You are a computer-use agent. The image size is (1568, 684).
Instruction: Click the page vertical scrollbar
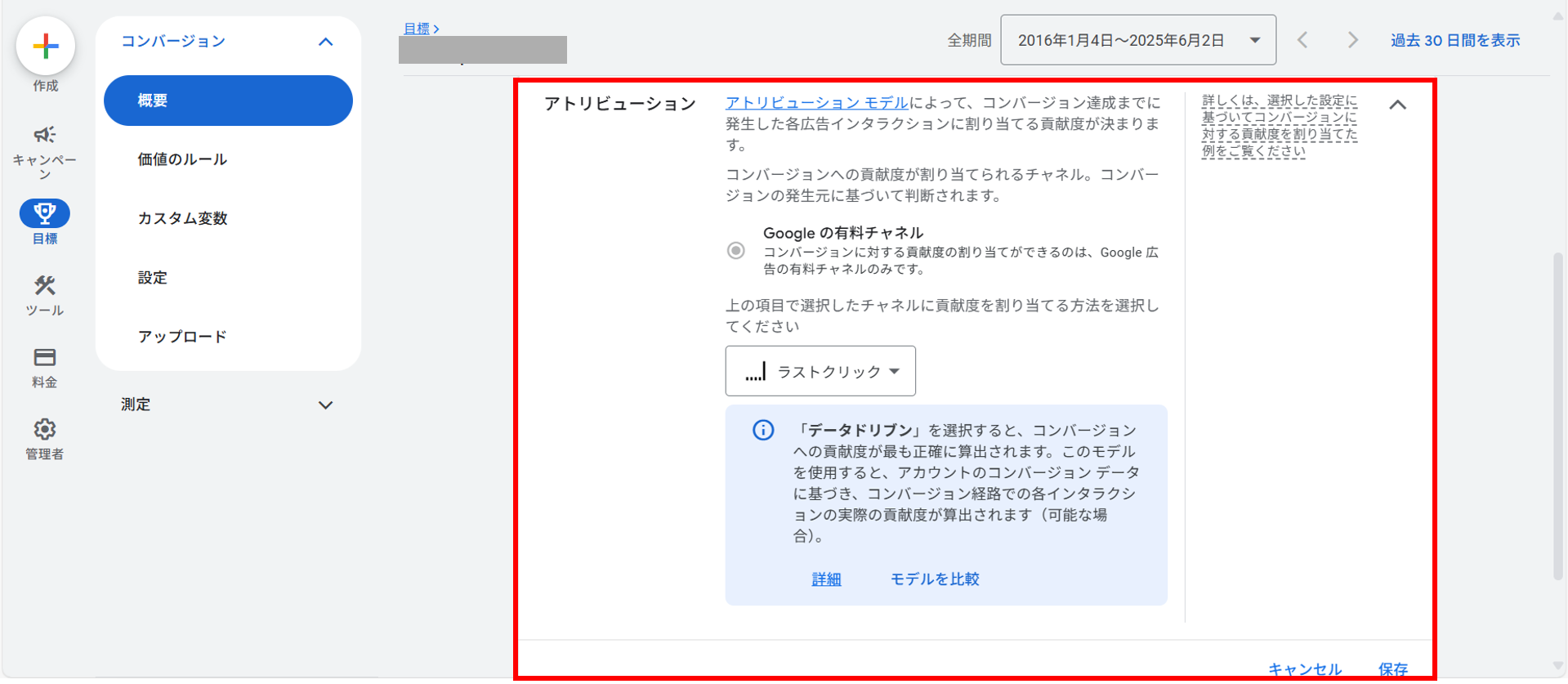(1558, 417)
